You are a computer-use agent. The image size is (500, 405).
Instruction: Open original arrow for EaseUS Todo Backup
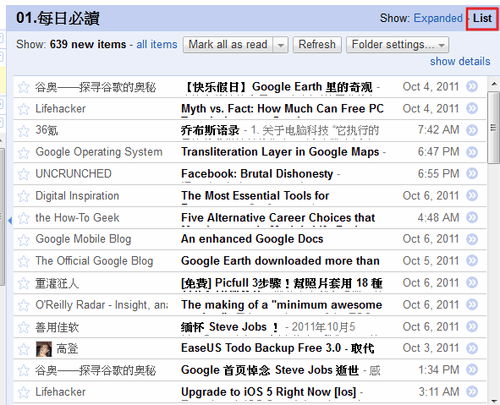point(472,348)
